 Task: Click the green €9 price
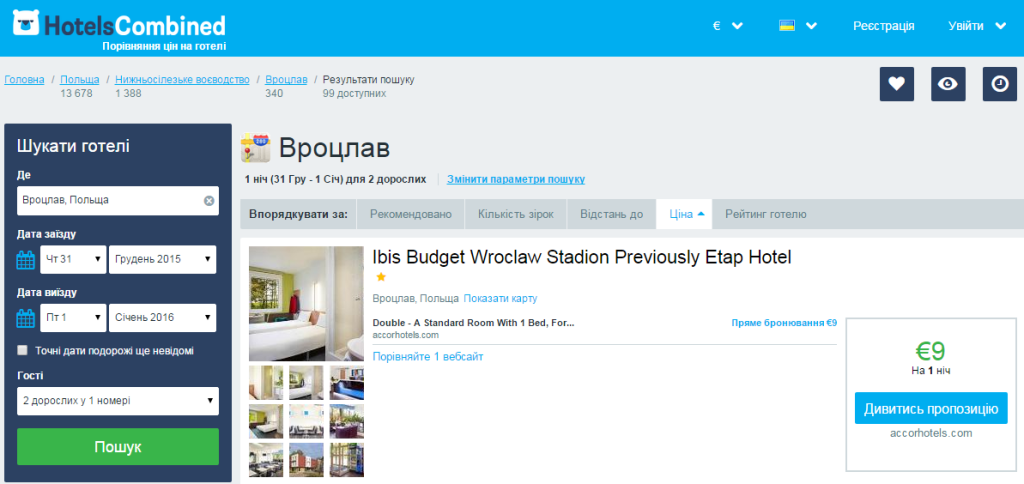point(931,351)
